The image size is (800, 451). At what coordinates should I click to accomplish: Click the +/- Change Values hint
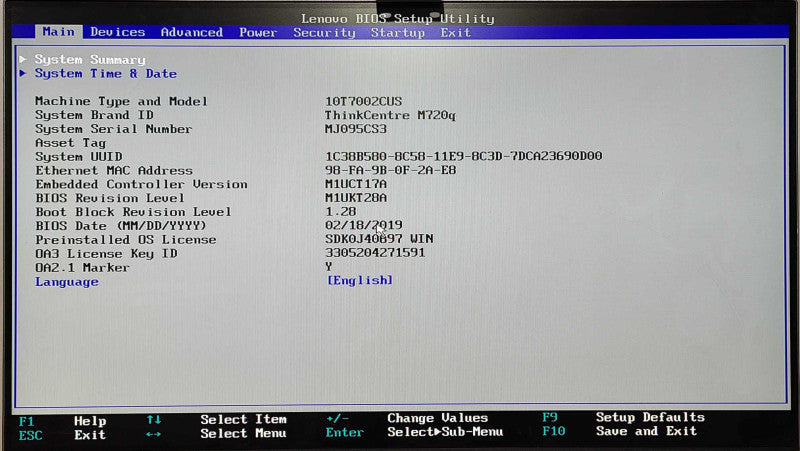tap(407, 418)
